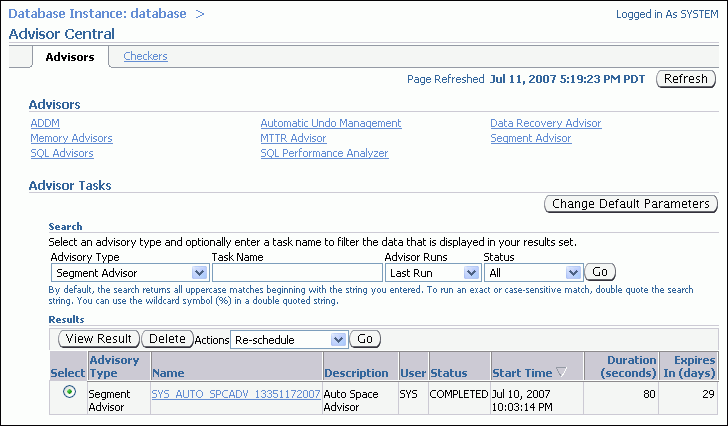Viewport: 728px width, 426px height.
Task: Open the ADDM advisor link
Action: pyautogui.click(x=45, y=123)
